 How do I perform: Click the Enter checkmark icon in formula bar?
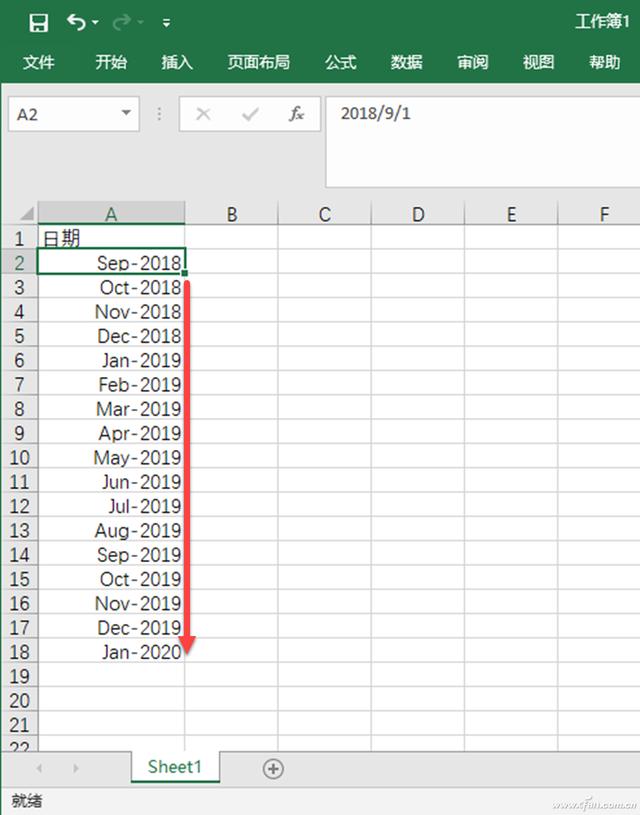point(251,113)
